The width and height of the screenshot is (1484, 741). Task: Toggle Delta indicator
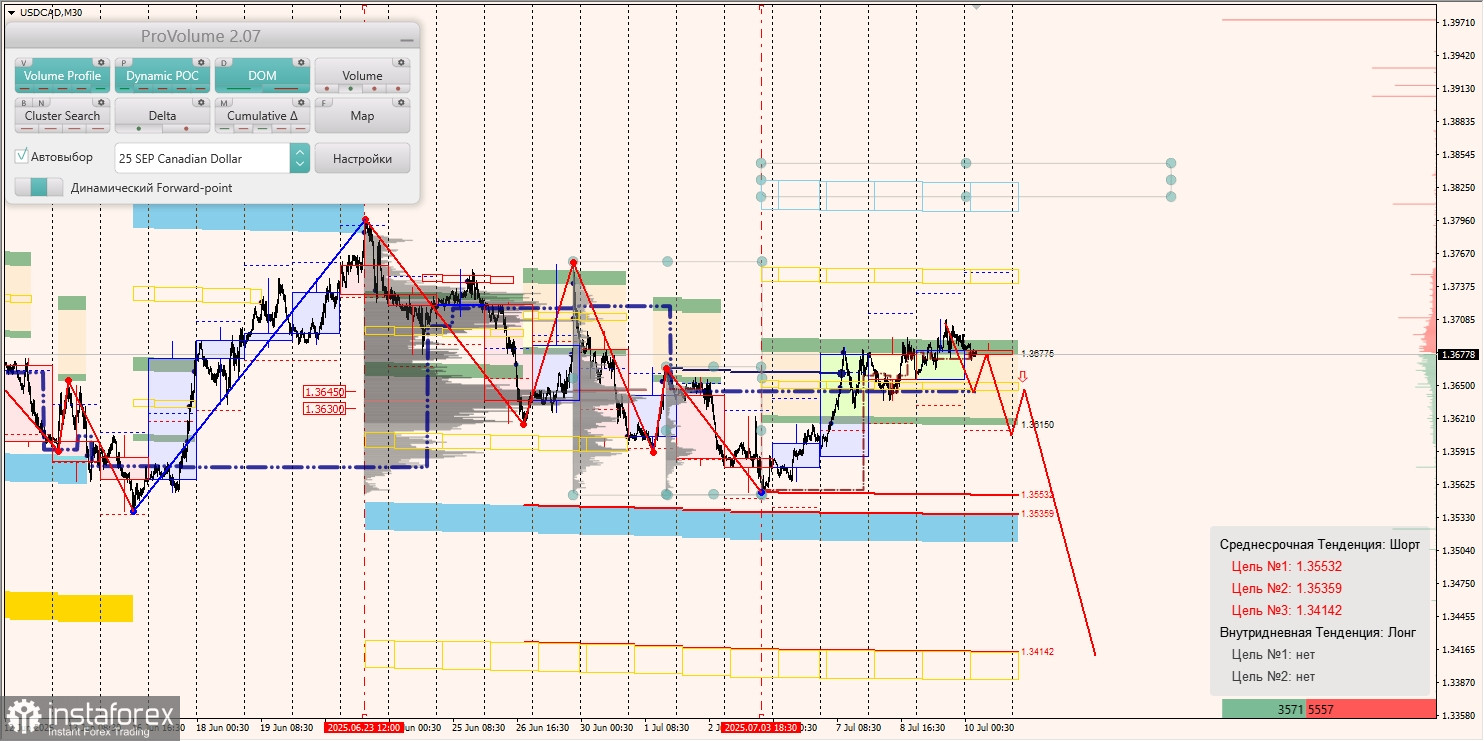coord(162,116)
